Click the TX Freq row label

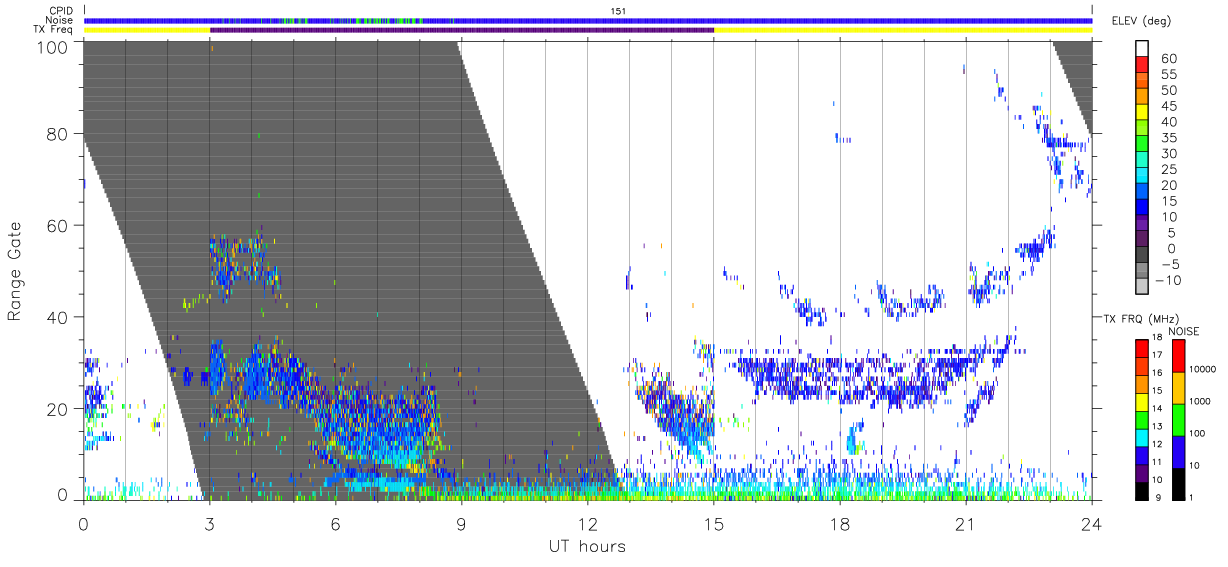pos(53,30)
